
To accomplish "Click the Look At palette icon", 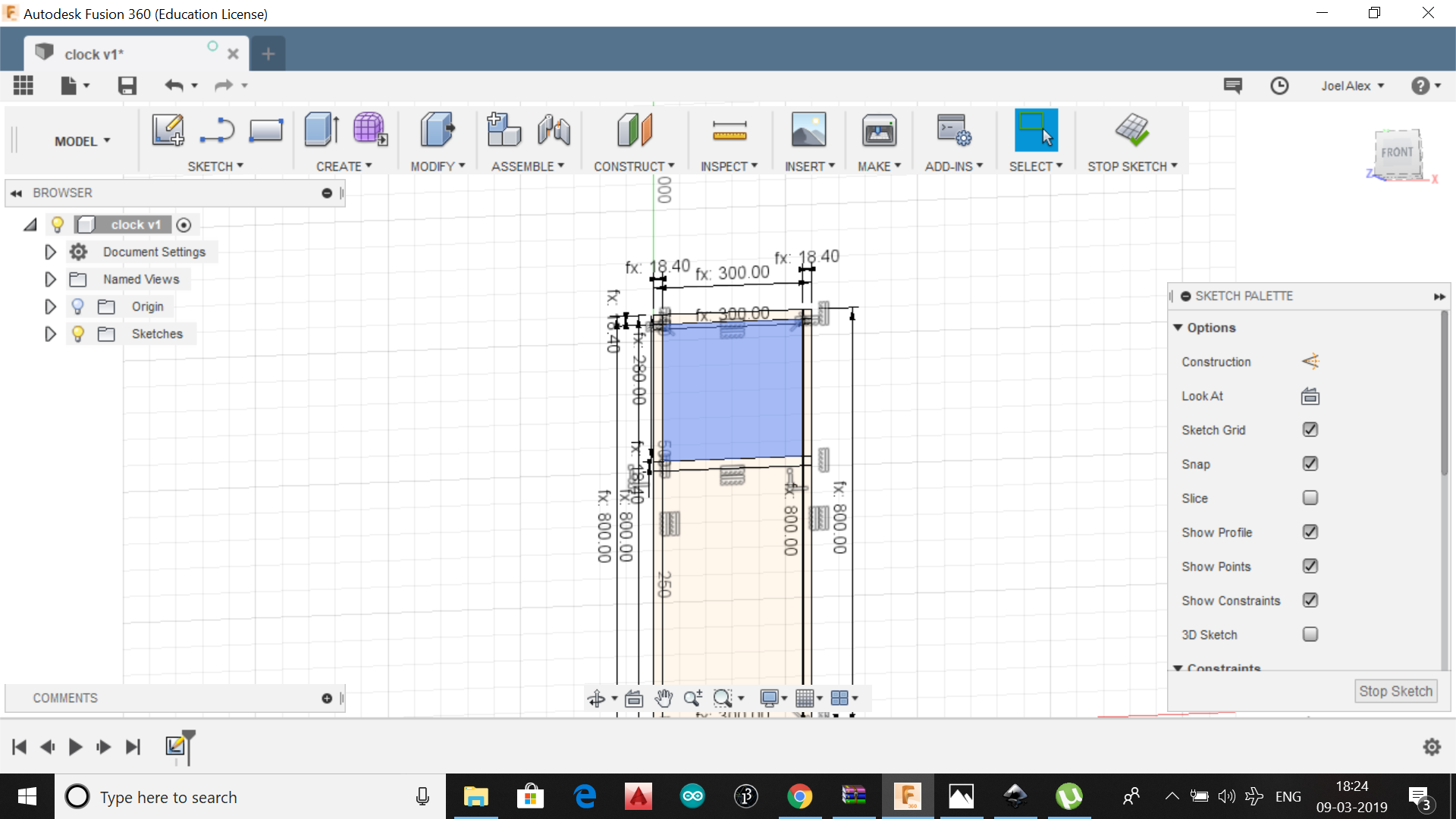I will [x=1310, y=396].
